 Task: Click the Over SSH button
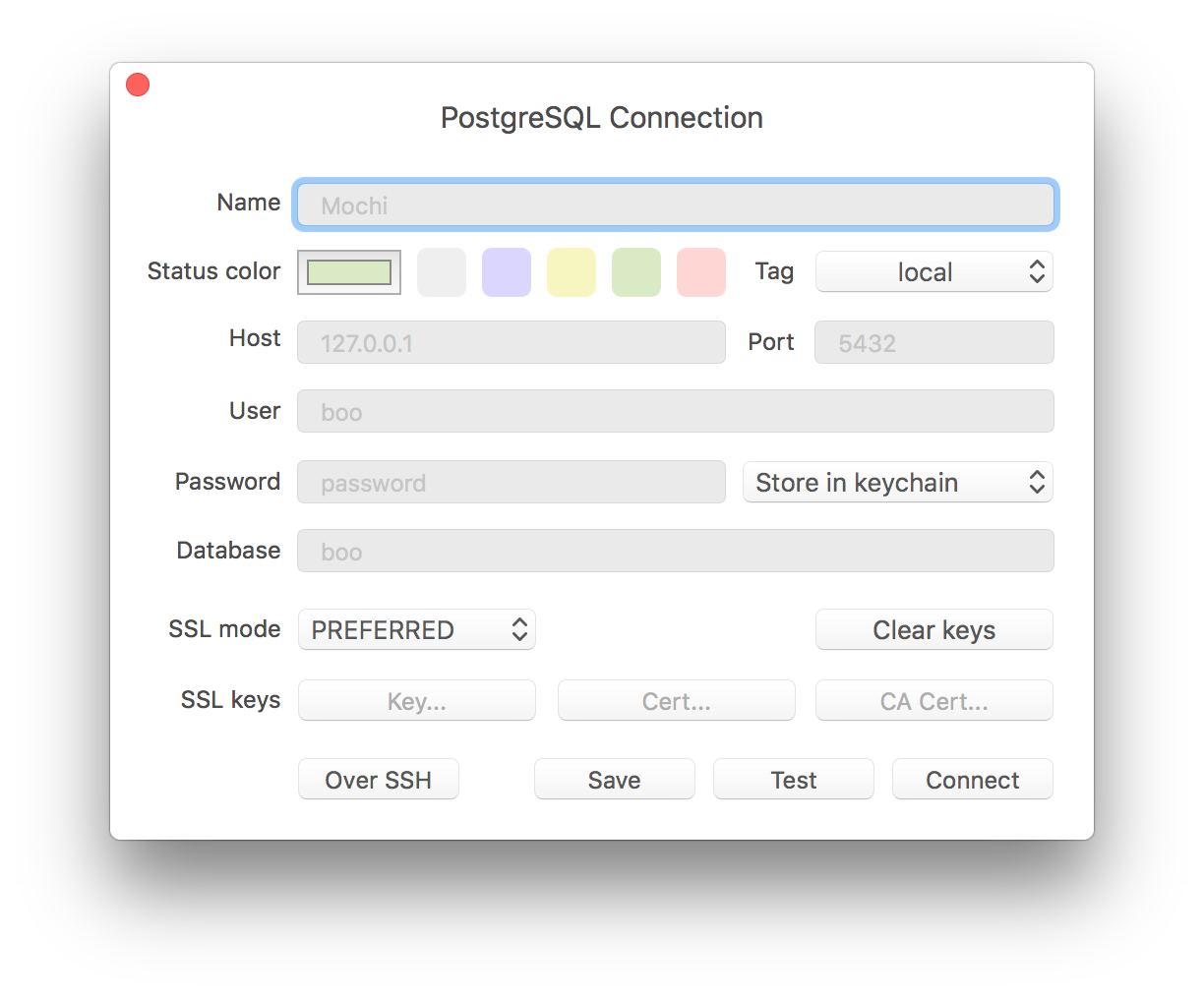click(379, 780)
